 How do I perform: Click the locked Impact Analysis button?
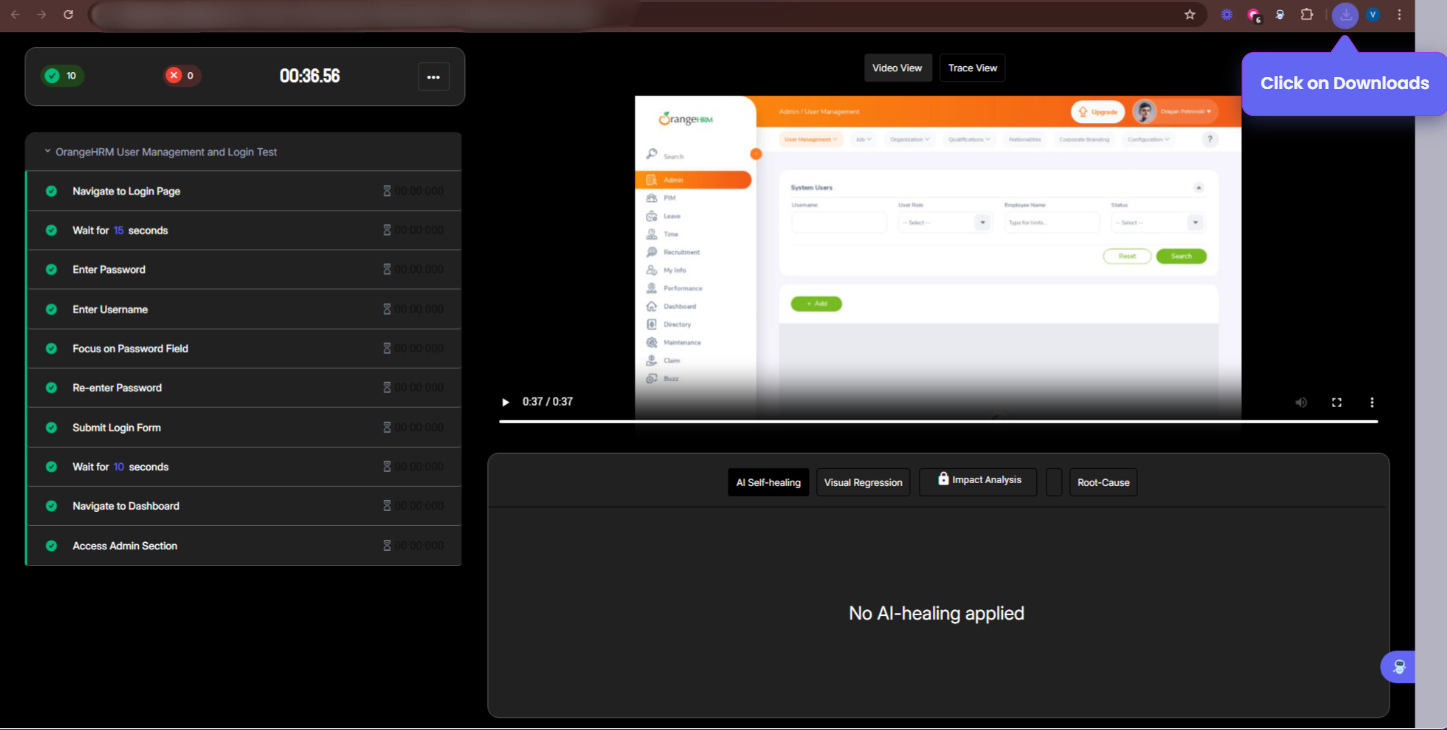click(977, 481)
